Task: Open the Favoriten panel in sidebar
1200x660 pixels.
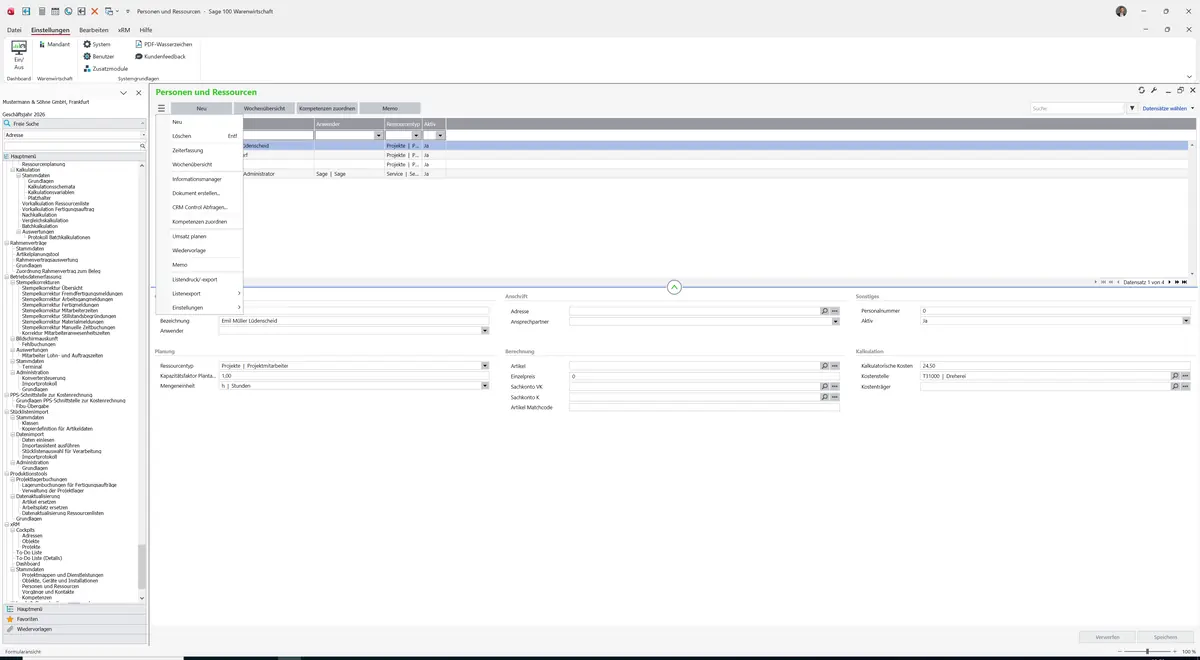Action: coord(74,619)
